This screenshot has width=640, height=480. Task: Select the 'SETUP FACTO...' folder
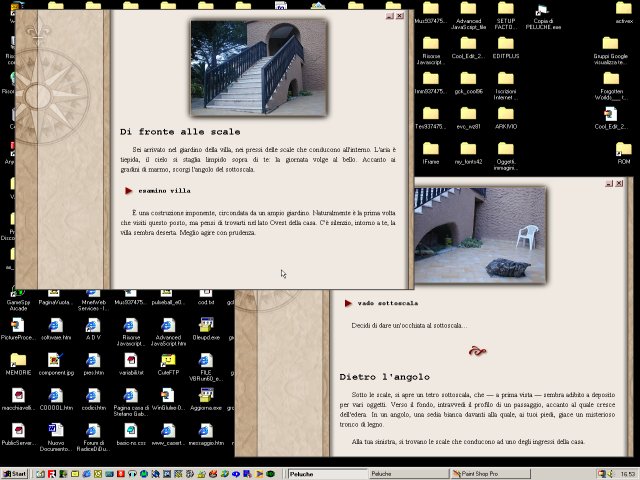[505, 17]
